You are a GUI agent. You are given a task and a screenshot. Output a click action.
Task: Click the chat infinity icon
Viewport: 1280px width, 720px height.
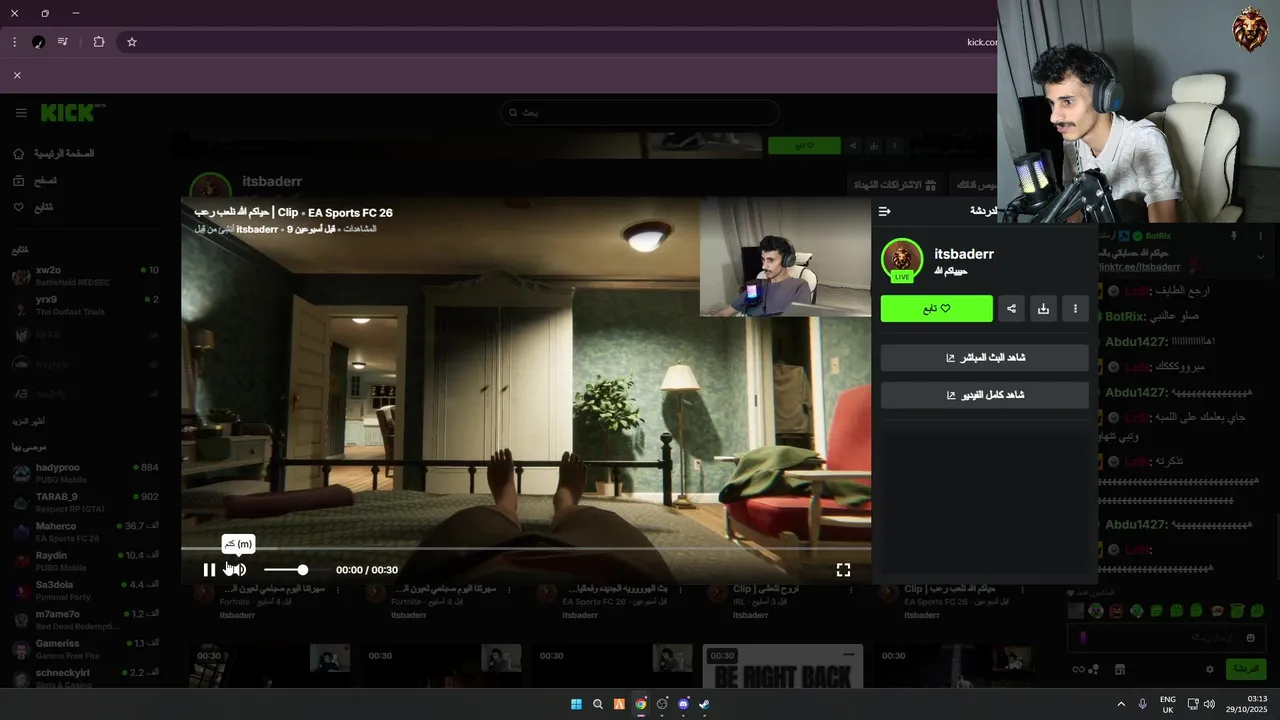pyautogui.click(x=1077, y=669)
